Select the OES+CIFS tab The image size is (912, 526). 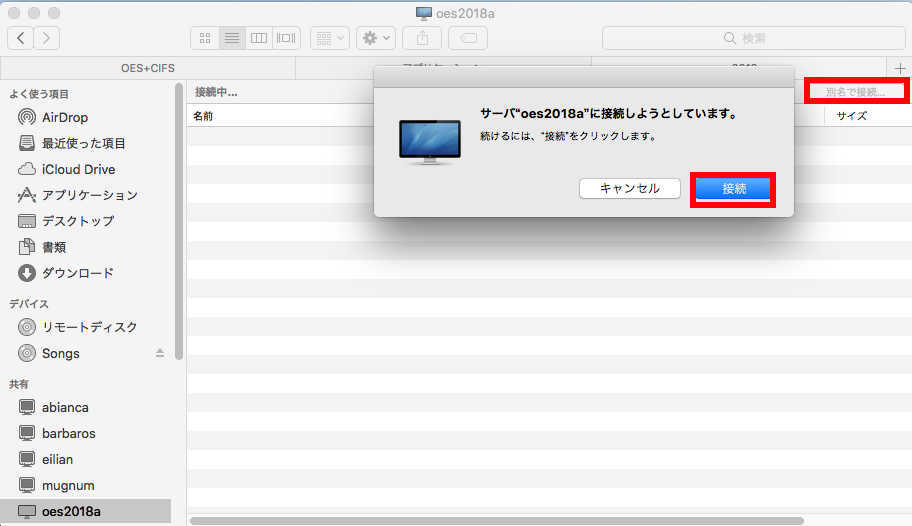pos(148,68)
